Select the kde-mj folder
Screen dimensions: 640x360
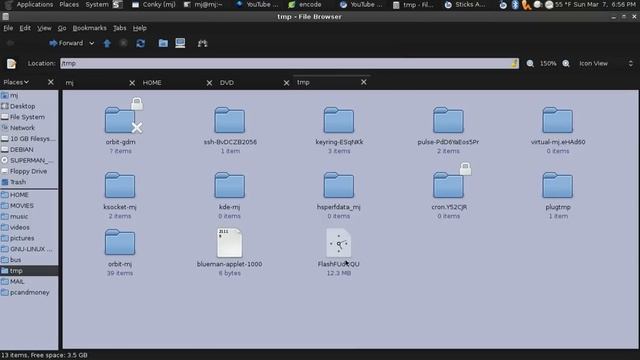tap(230, 186)
